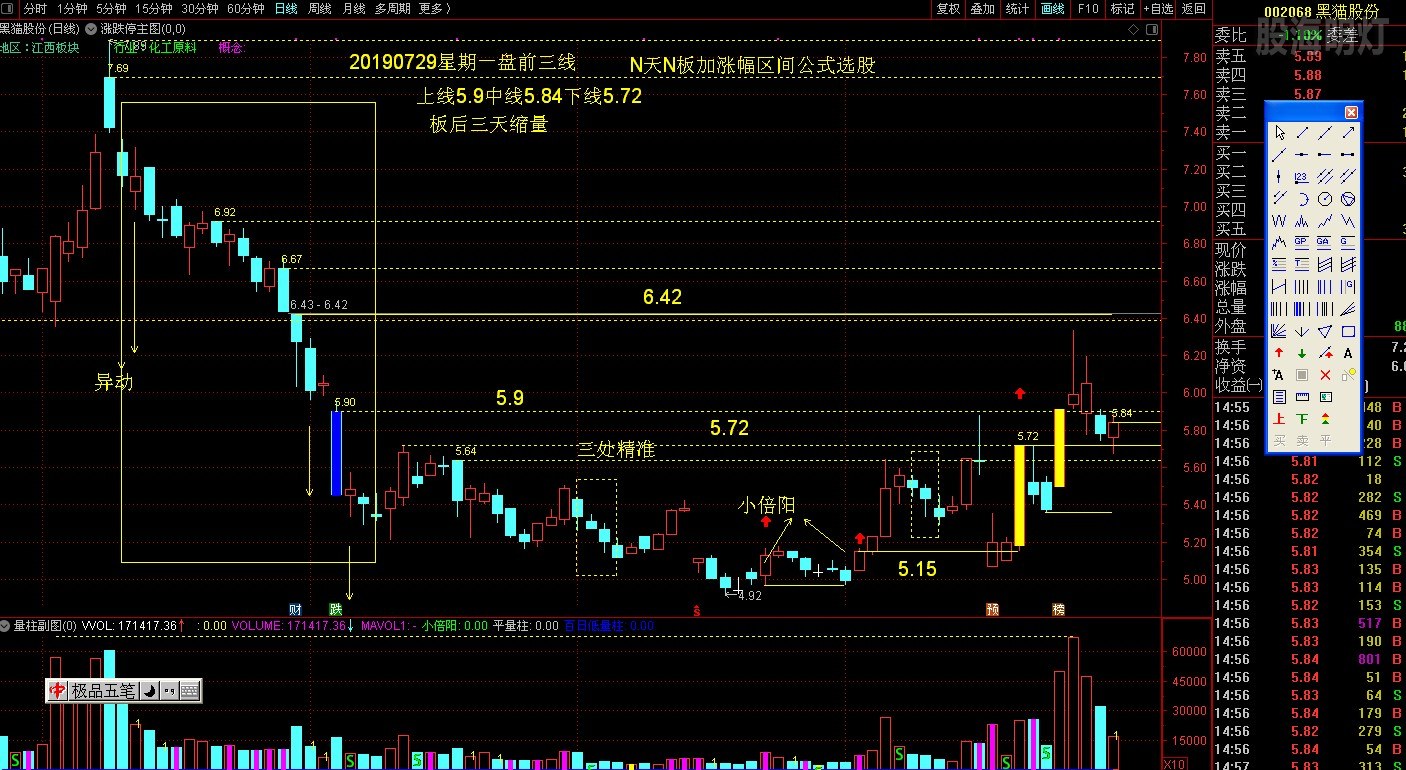Choose the percentage lines tool
Image resolution: width=1406 pixels, height=770 pixels.
coord(1280,264)
